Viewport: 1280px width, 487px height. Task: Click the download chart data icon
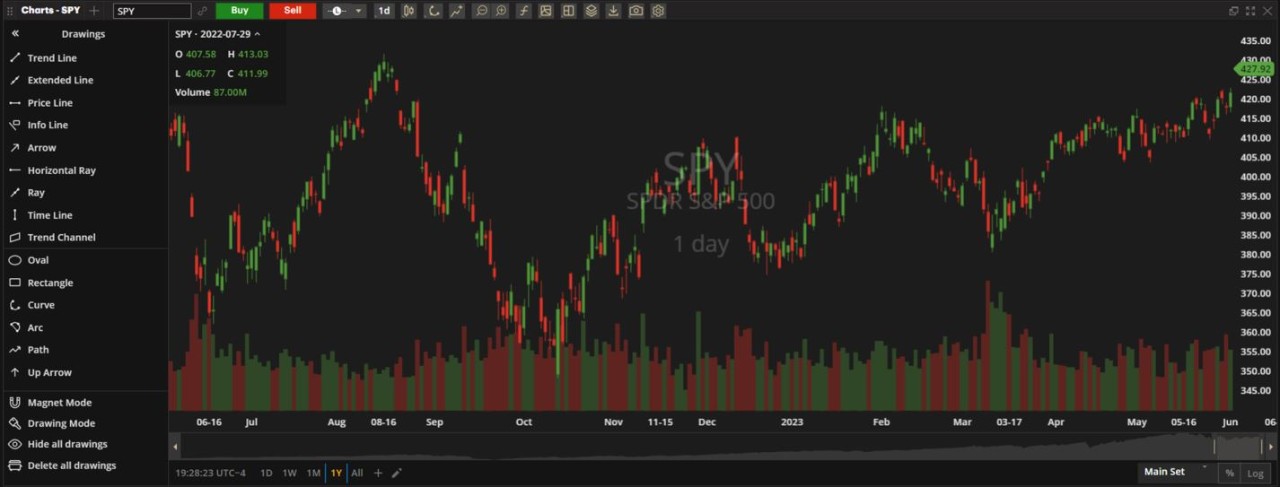click(613, 11)
